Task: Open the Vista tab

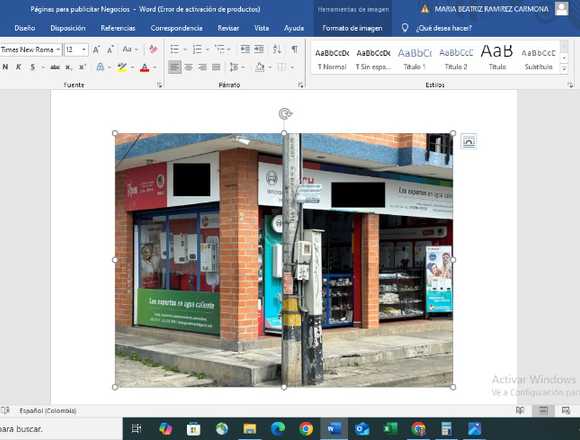Action: [262, 28]
